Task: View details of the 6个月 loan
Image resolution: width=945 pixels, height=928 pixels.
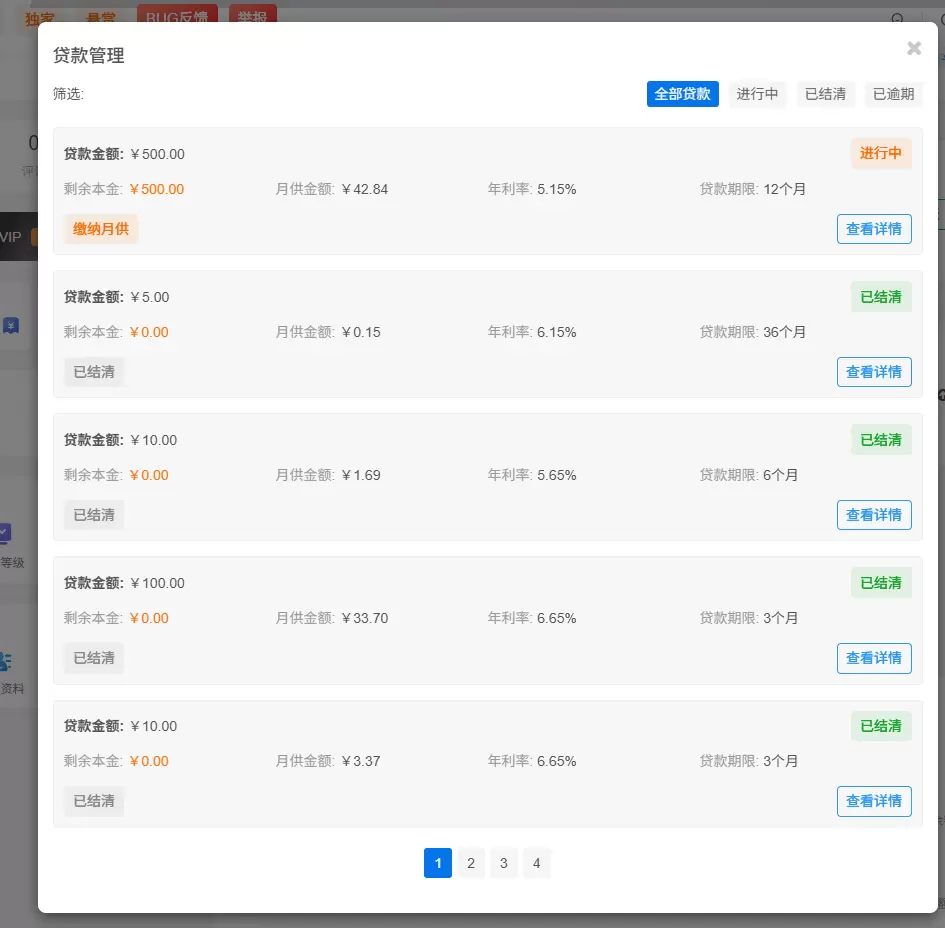Action: 874,515
